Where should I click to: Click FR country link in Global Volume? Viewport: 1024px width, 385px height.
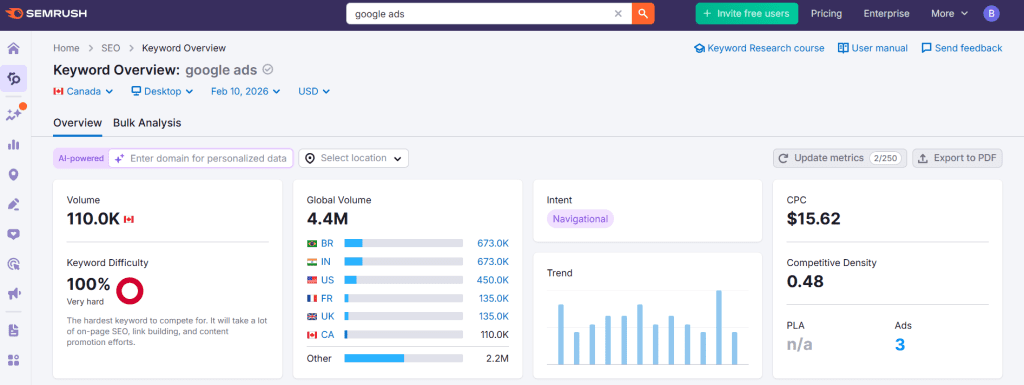pyautogui.click(x=327, y=298)
